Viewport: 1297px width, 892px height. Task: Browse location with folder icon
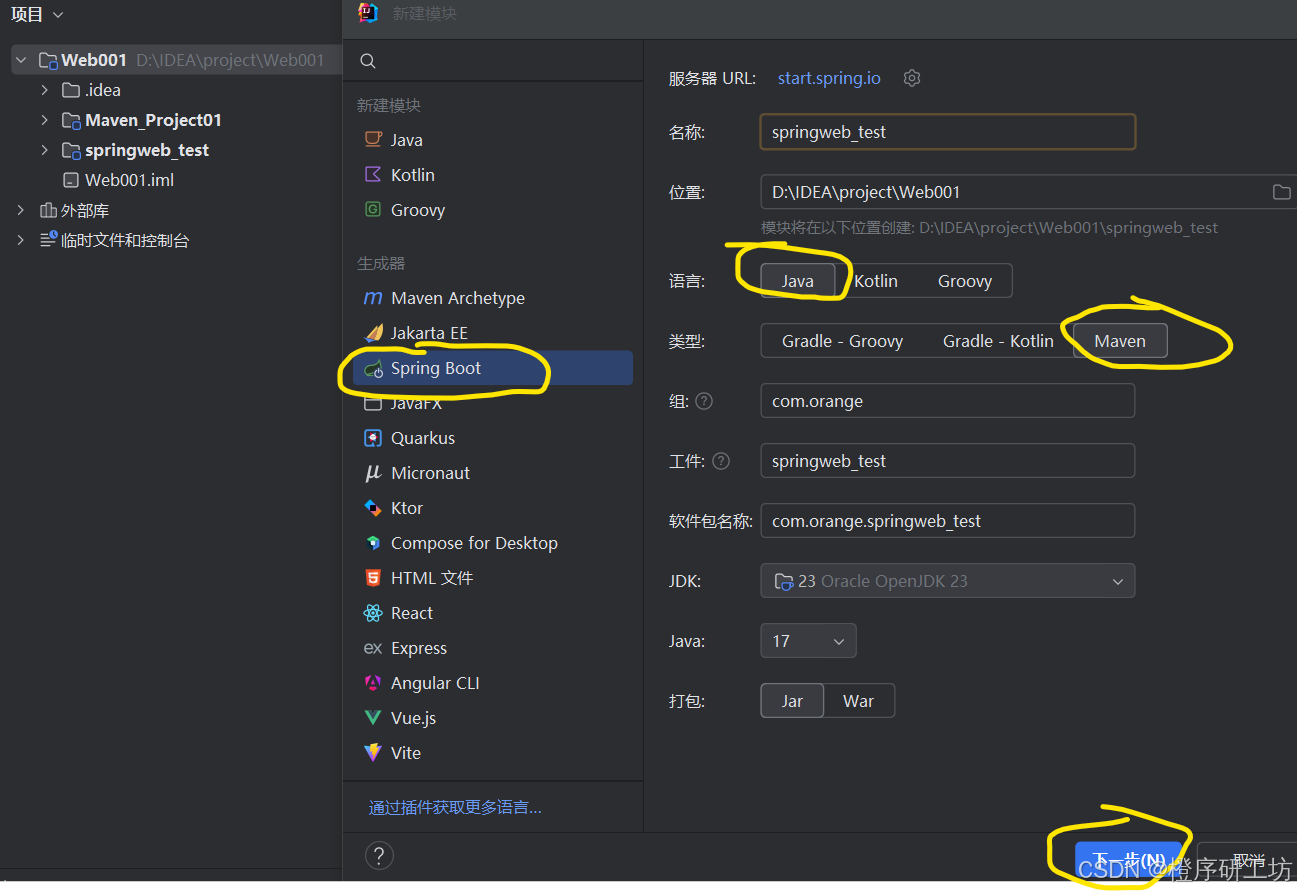point(1281,192)
